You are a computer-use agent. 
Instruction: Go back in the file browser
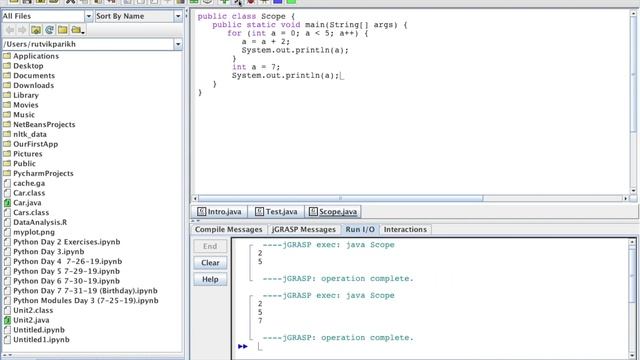(x=10, y=30)
